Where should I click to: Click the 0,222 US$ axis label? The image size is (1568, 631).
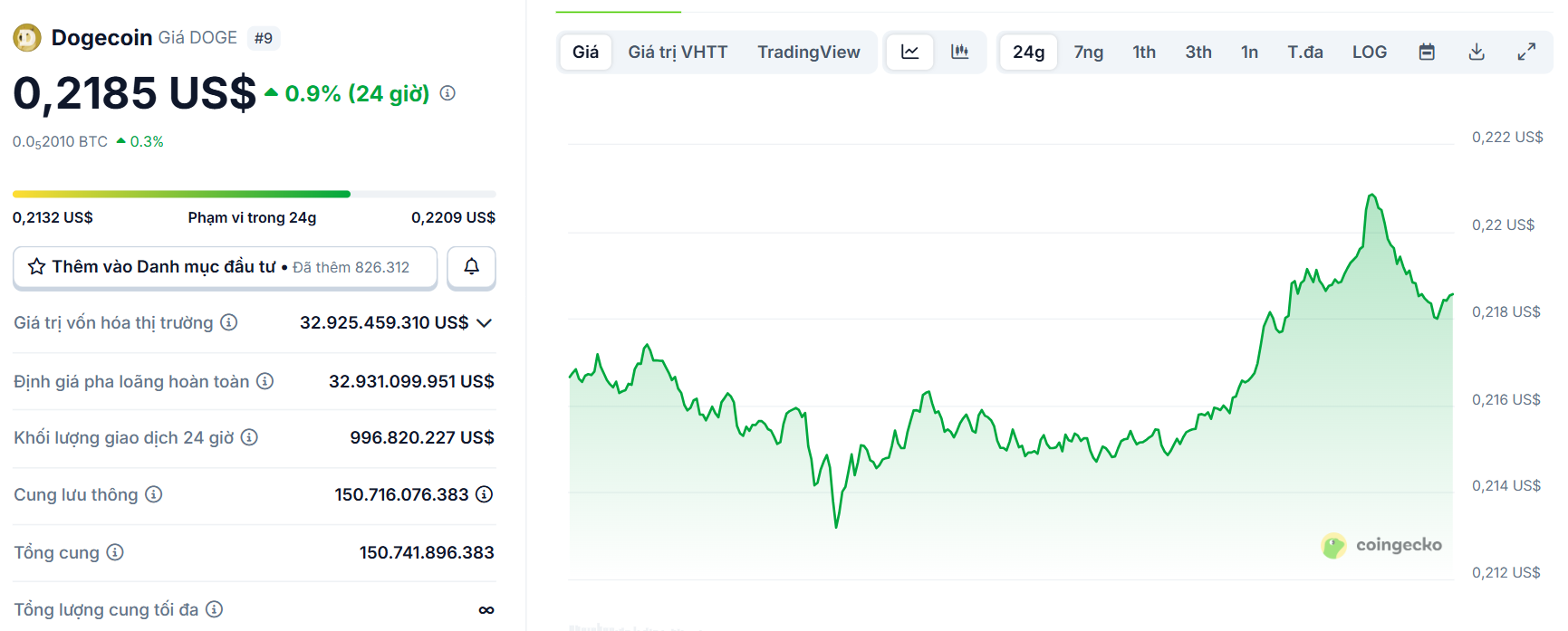tap(1507, 137)
